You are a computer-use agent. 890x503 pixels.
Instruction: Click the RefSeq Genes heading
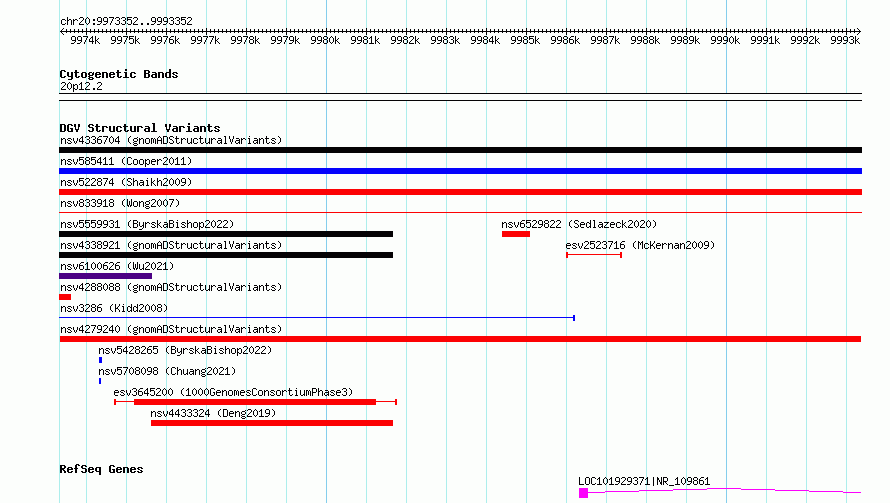[x=101, y=469]
